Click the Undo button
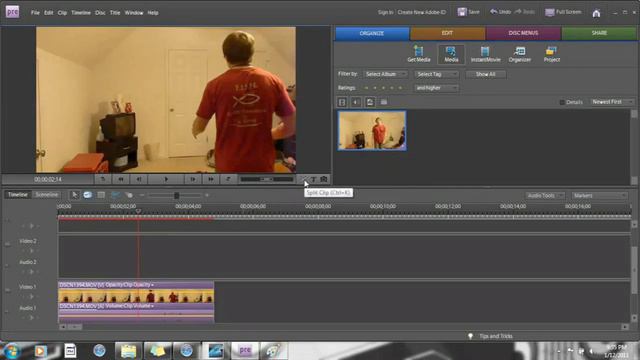 (x=500, y=12)
